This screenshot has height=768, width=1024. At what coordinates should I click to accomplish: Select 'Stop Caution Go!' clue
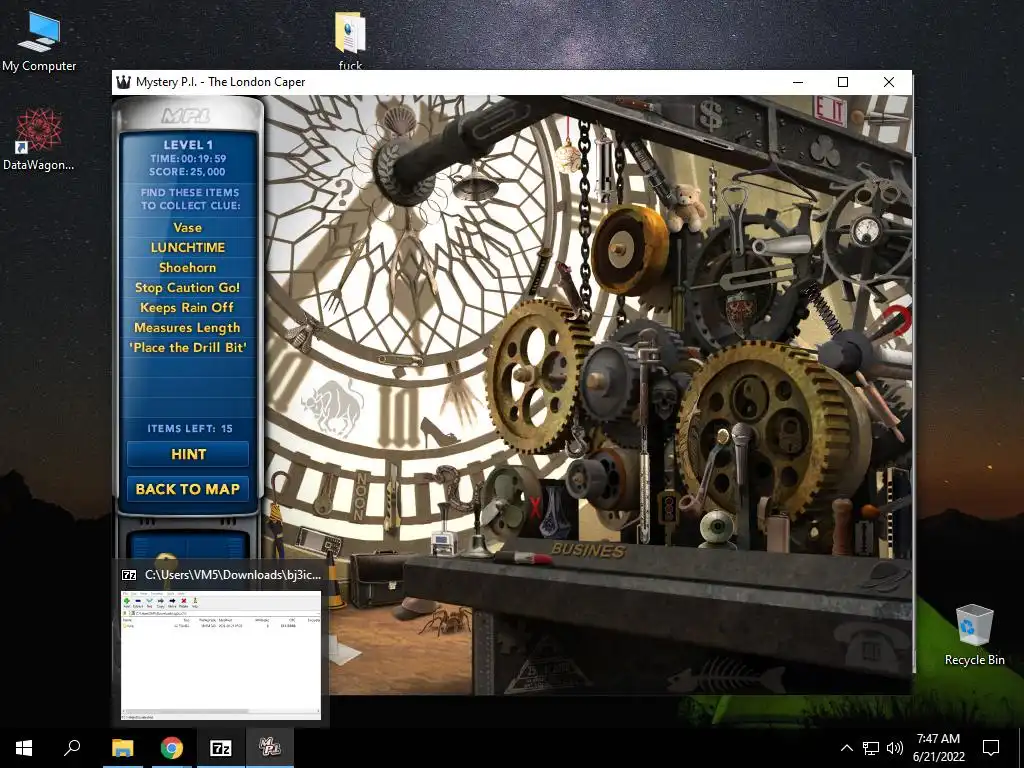pyautogui.click(x=187, y=287)
